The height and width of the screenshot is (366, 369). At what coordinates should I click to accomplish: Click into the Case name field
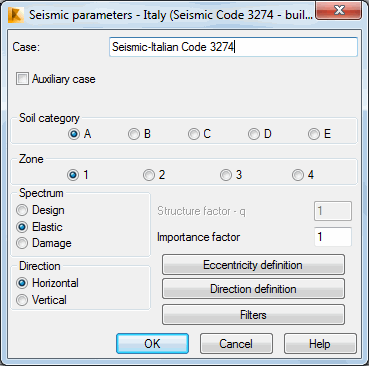233,47
